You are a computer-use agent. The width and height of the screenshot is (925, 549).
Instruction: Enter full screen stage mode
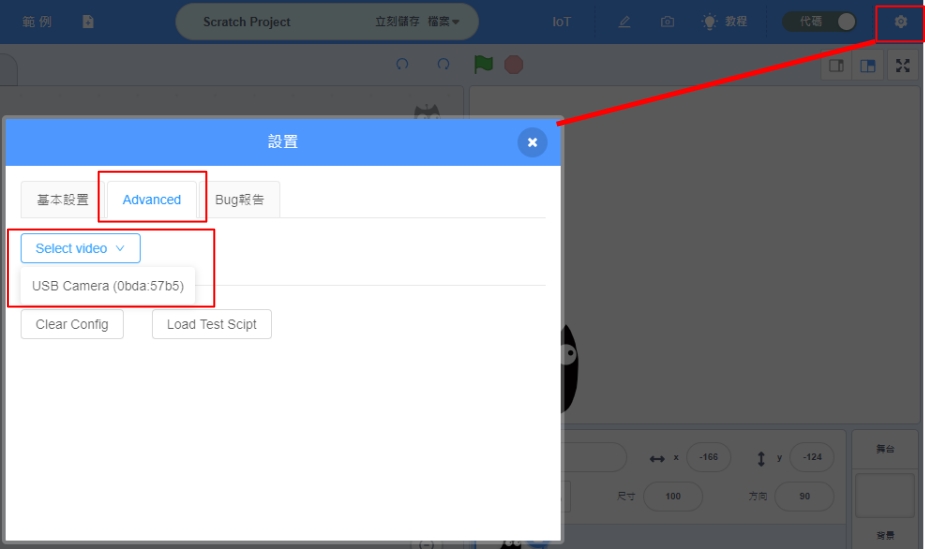click(903, 66)
